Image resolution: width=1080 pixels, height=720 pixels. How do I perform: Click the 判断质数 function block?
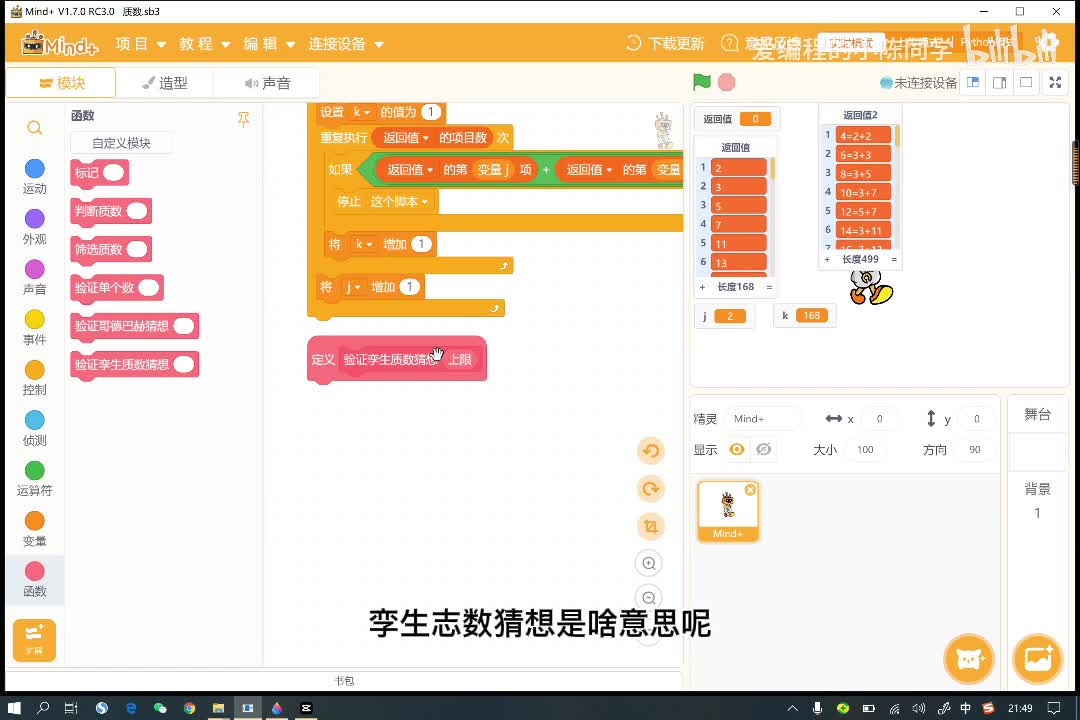point(110,211)
